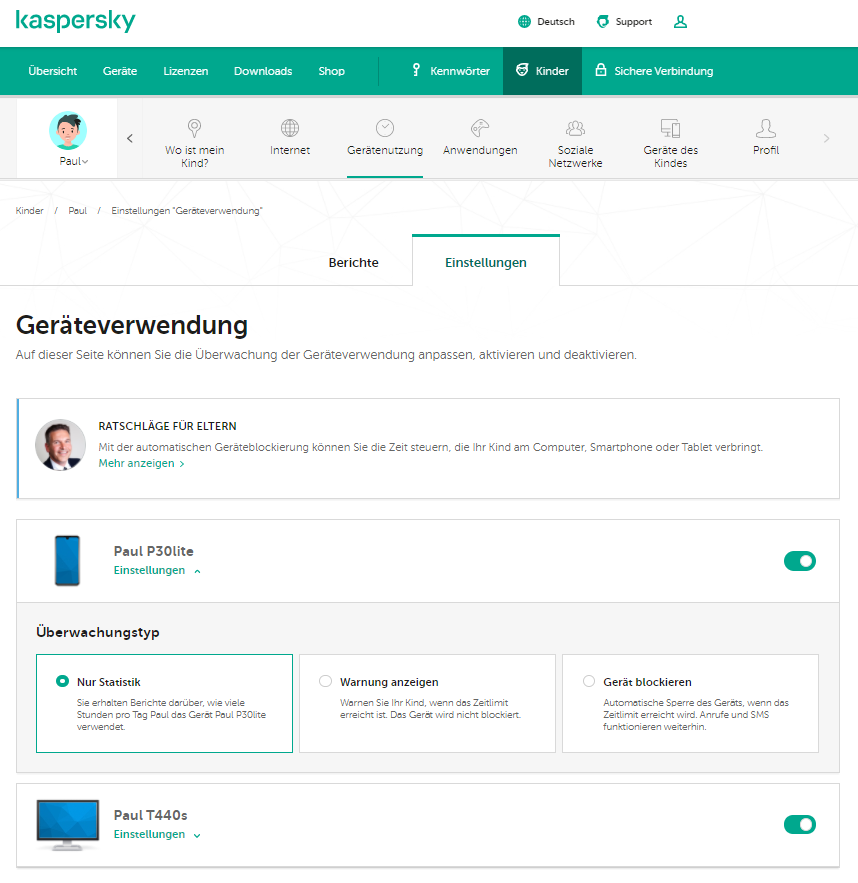Viewport: 858px width, 883px height.
Task: Click the Kennwörter key icon
Action: [416, 70]
